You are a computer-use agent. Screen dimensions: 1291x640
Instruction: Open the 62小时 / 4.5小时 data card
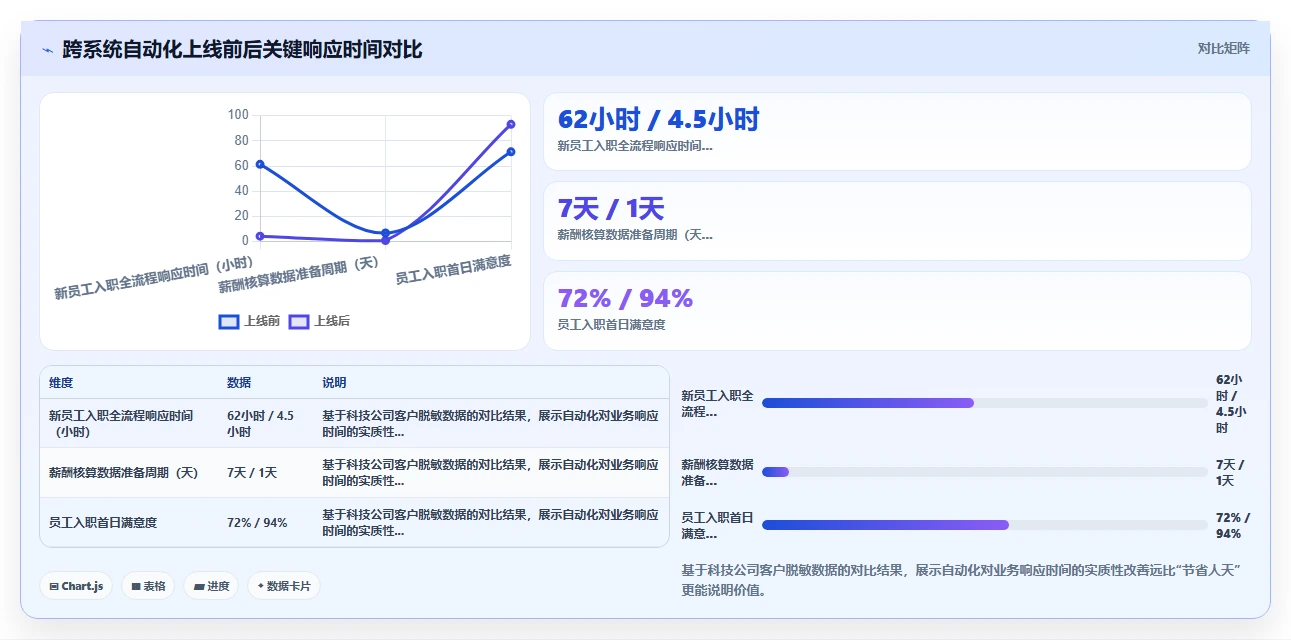[x=897, y=132]
